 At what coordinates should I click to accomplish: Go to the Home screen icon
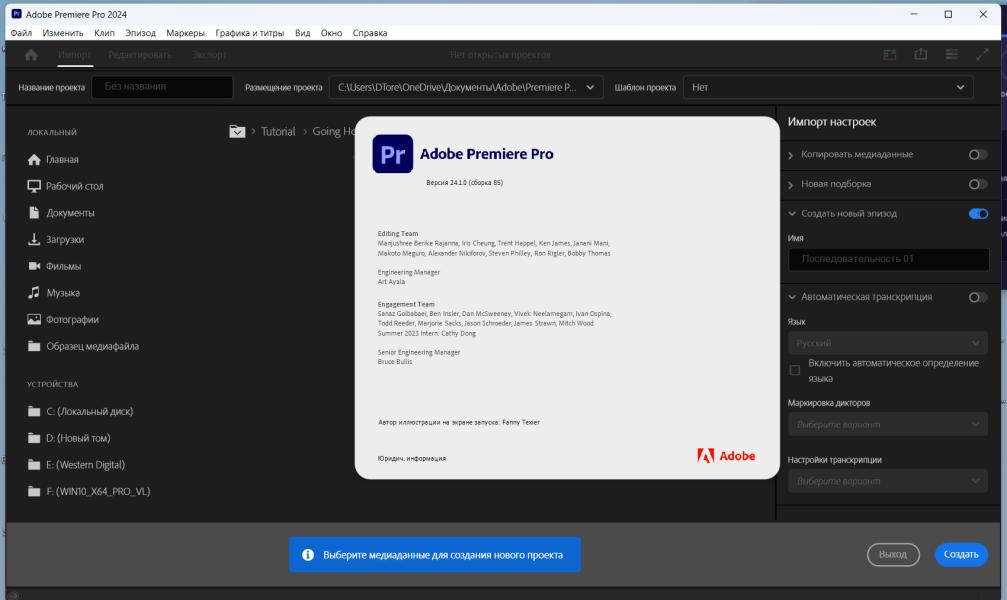click(31, 55)
